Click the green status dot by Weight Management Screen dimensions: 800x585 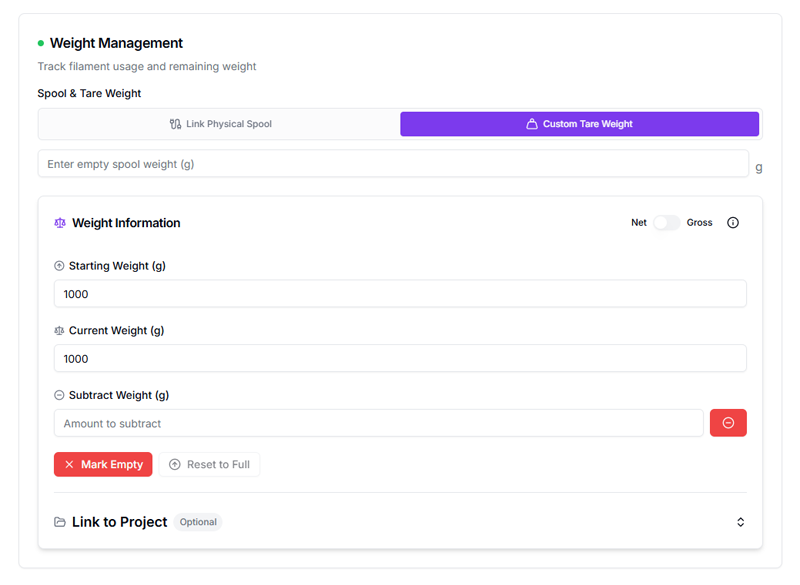click(x=41, y=43)
